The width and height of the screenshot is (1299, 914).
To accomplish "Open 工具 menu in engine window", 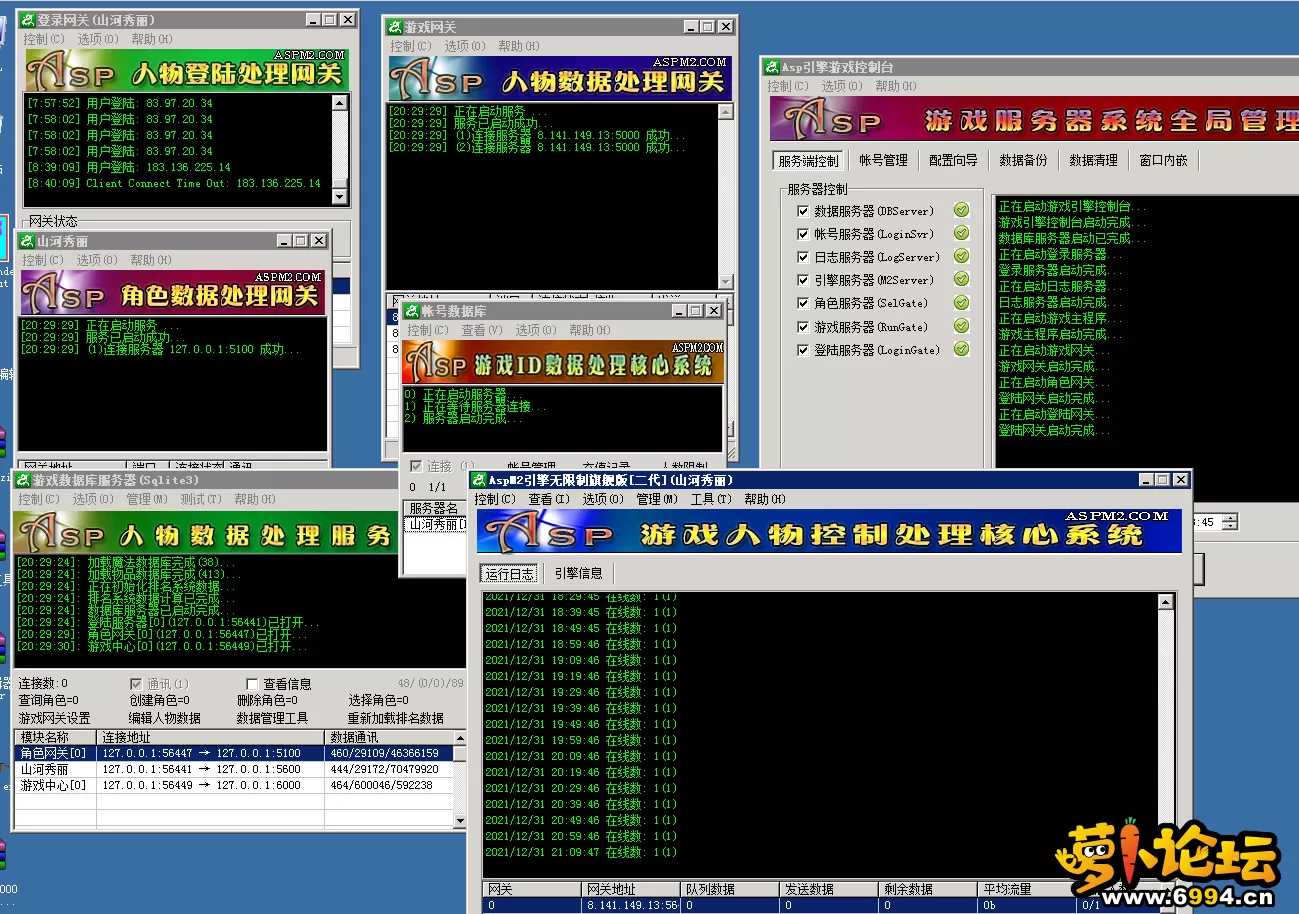I will point(710,499).
